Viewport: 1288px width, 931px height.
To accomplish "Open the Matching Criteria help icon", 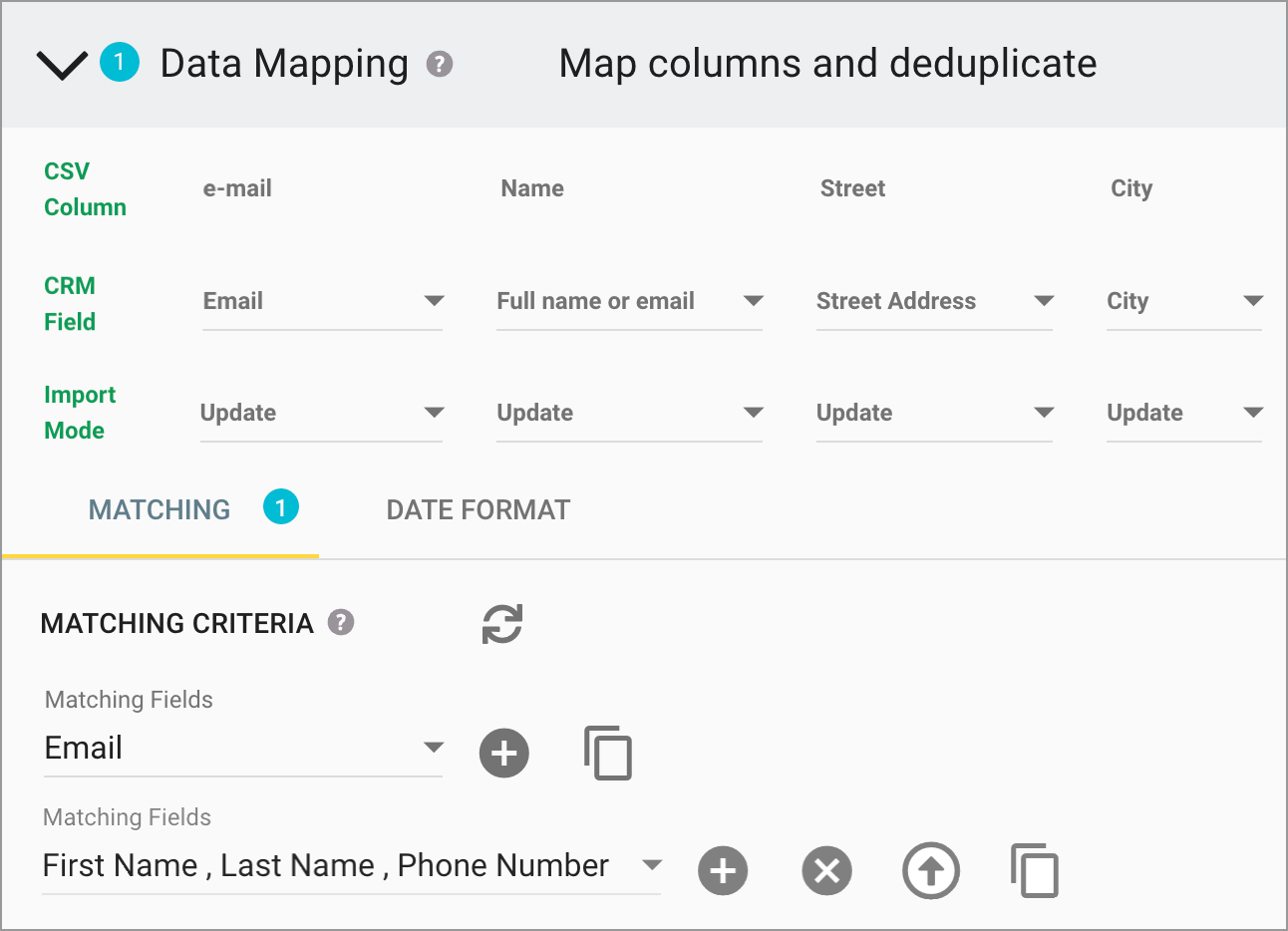I will [x=340, y=622].
